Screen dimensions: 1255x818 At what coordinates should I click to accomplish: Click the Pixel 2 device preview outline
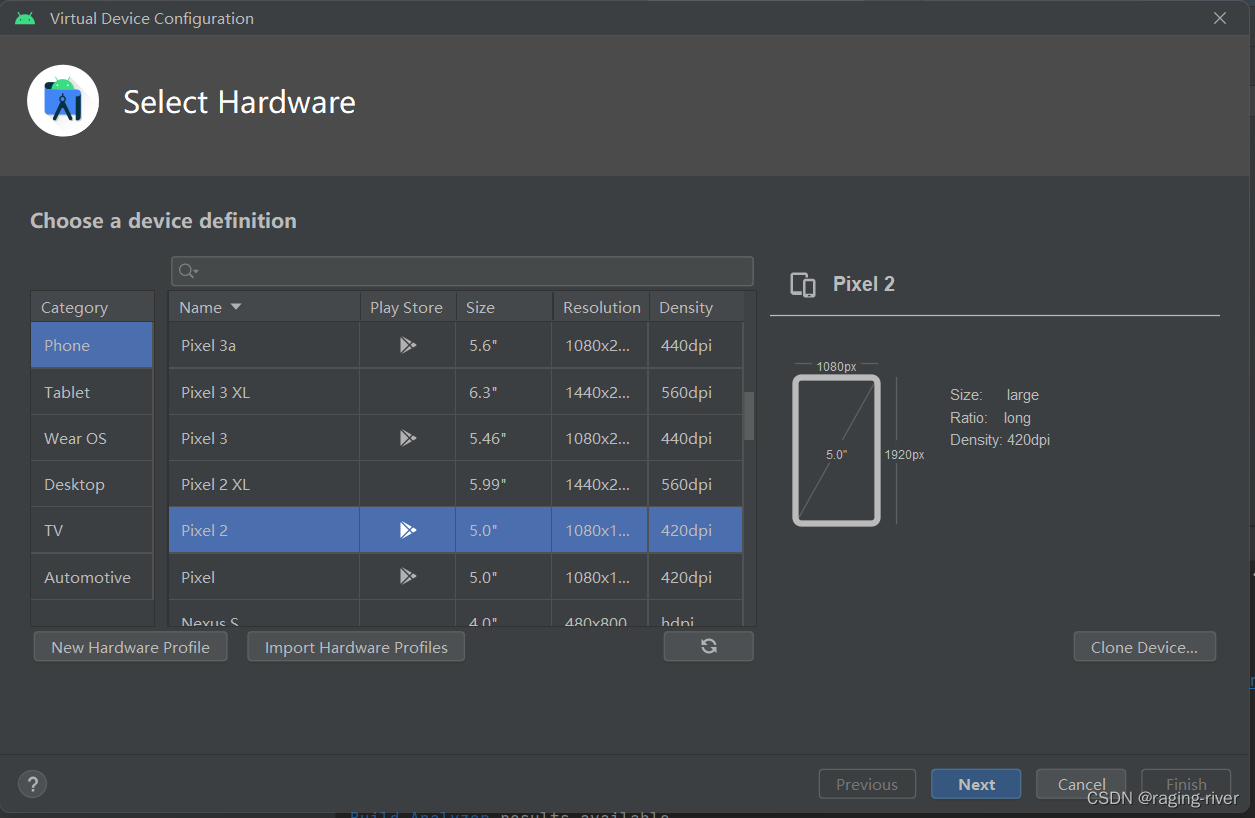[x=836, y=450]
